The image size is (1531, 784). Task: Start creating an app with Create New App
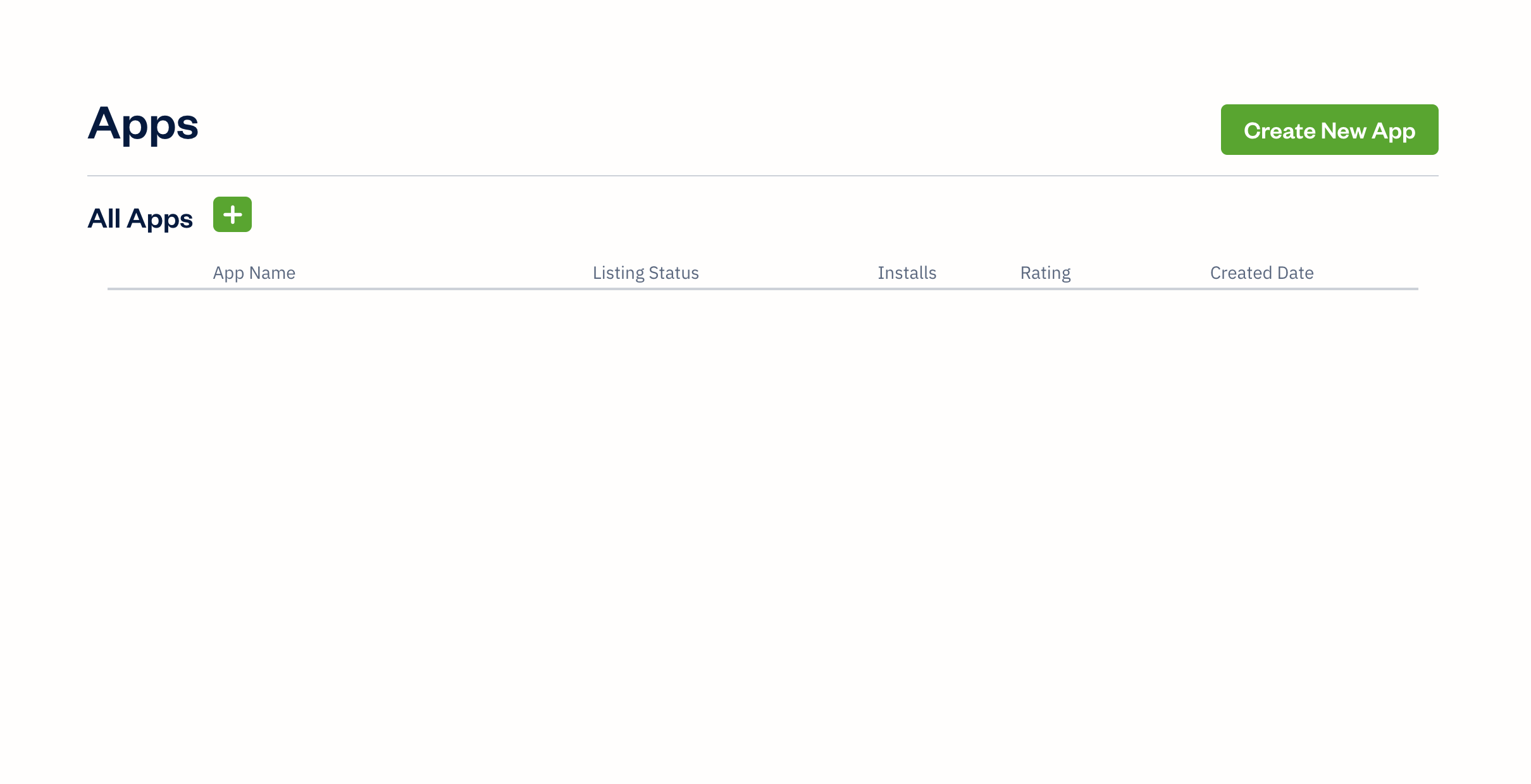click(x=1329, y=130)
